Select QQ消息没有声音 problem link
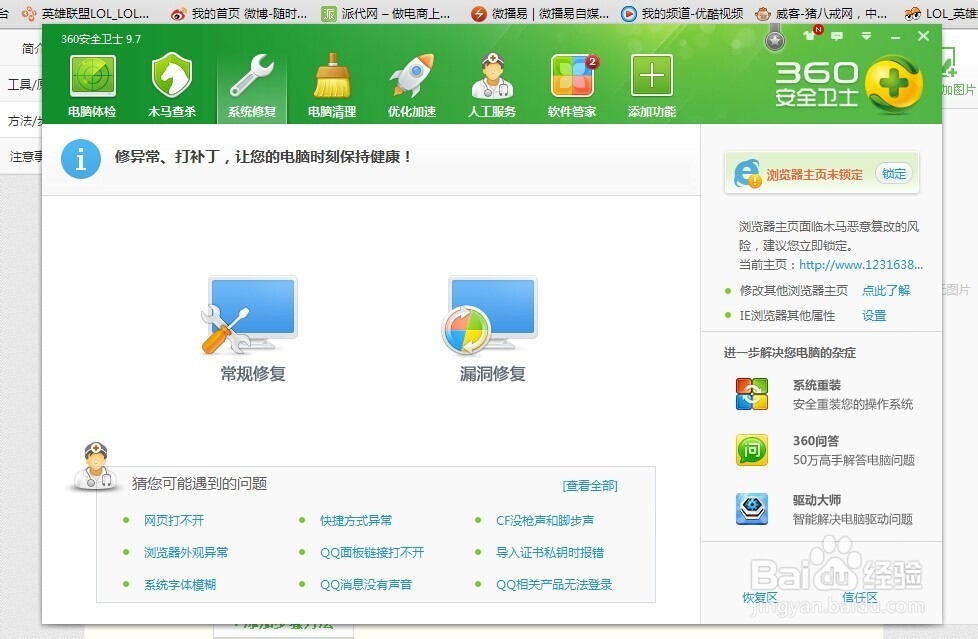This screenshot has height=639, width=978. [366, 585]
